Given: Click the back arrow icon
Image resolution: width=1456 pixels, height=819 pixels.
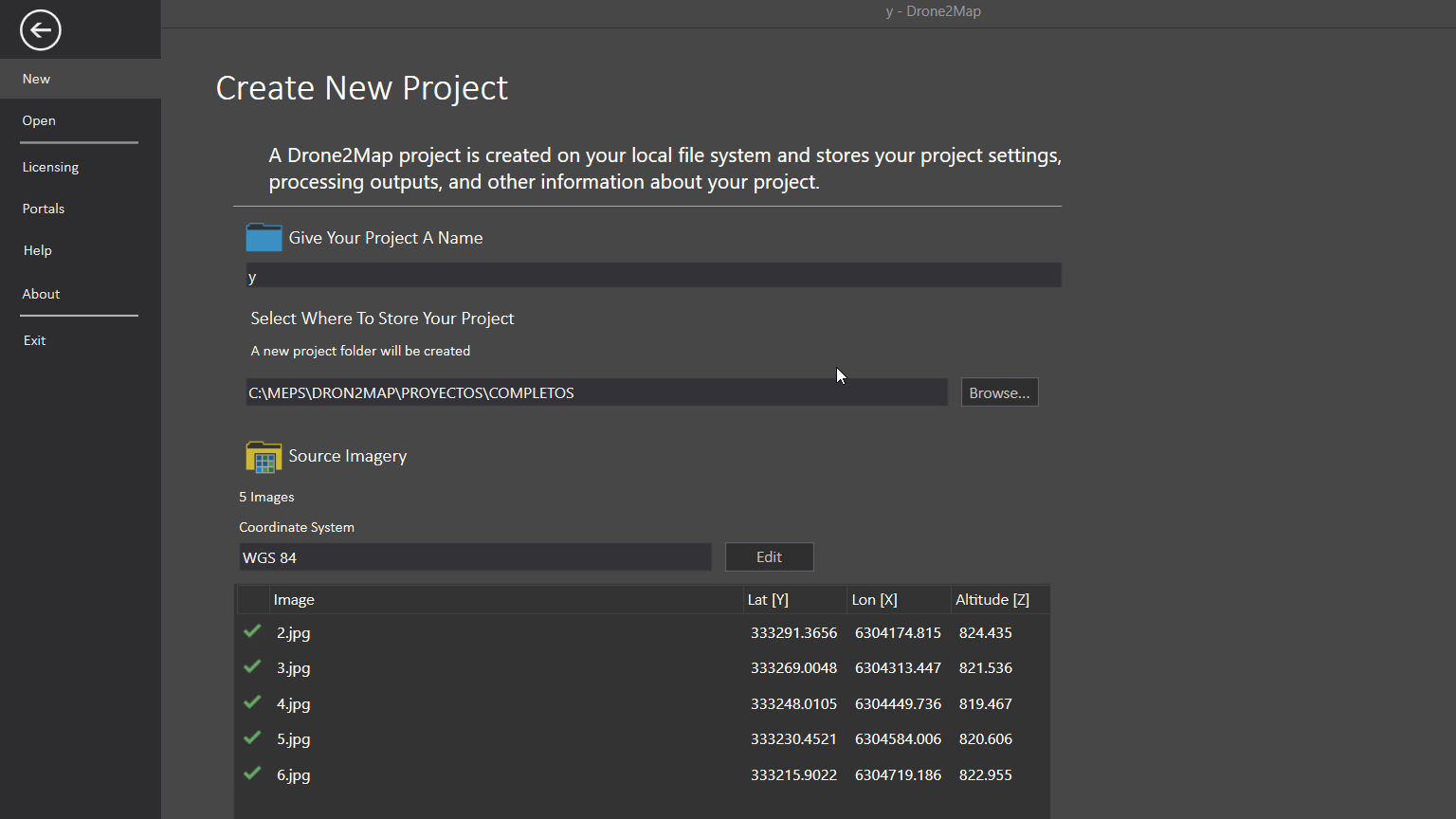Looking at the screenshot, I should (x=41, y=30).
